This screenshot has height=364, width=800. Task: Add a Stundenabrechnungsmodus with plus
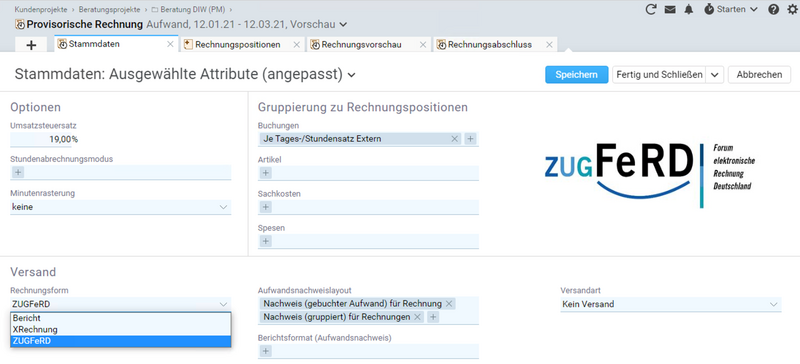coord(18,173)
